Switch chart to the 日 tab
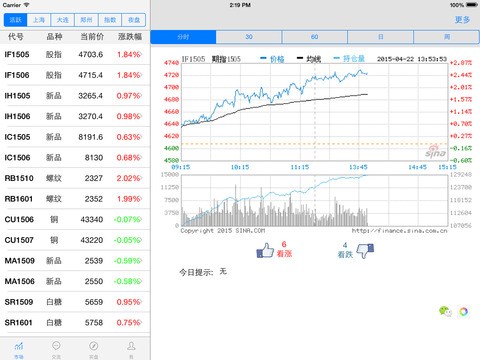The height and width of the screenshot is (360, 480). click(381, 37)
